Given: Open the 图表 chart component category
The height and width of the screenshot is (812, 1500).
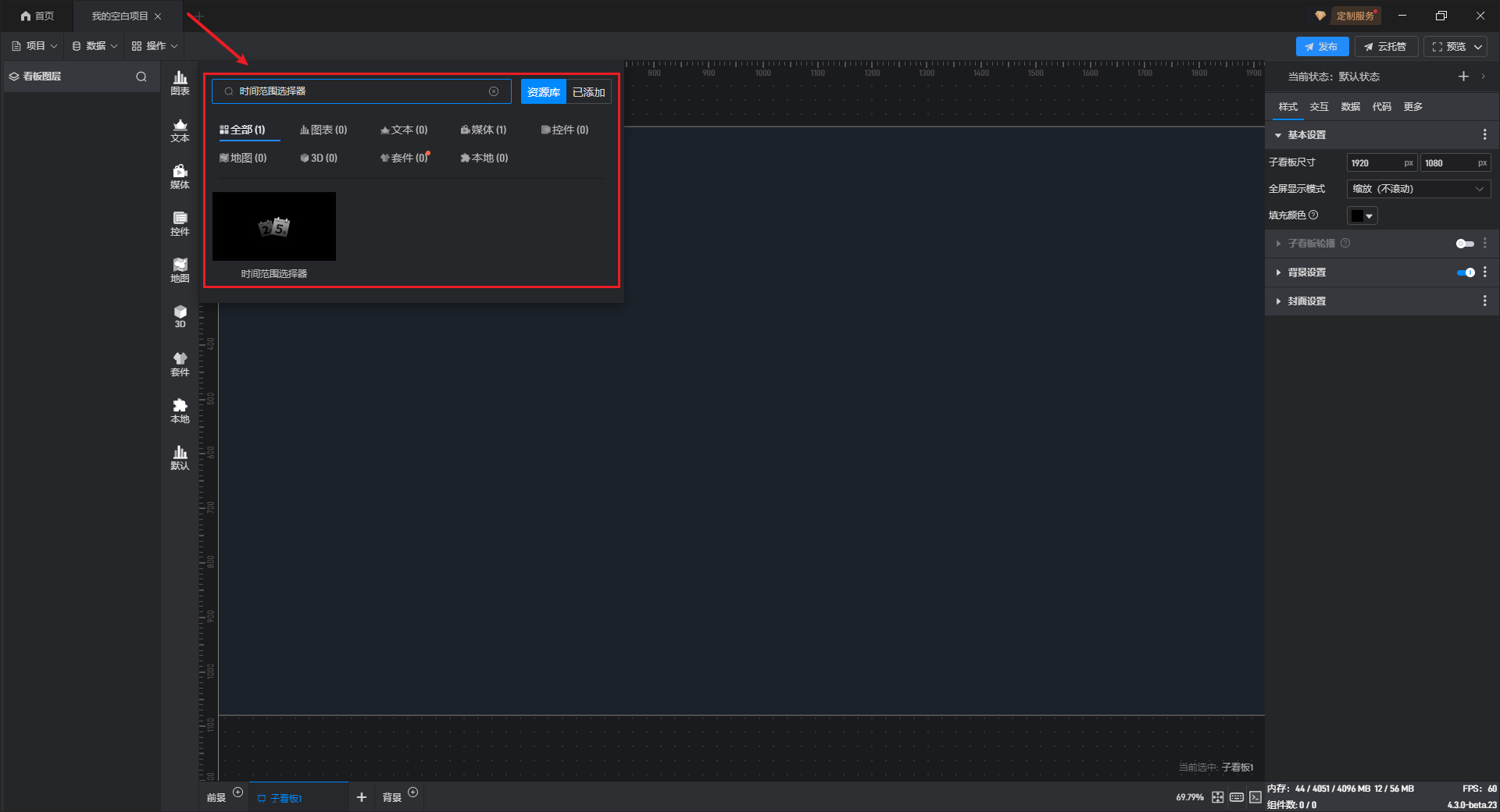Looking at the screenshot, I should point(180,83).
